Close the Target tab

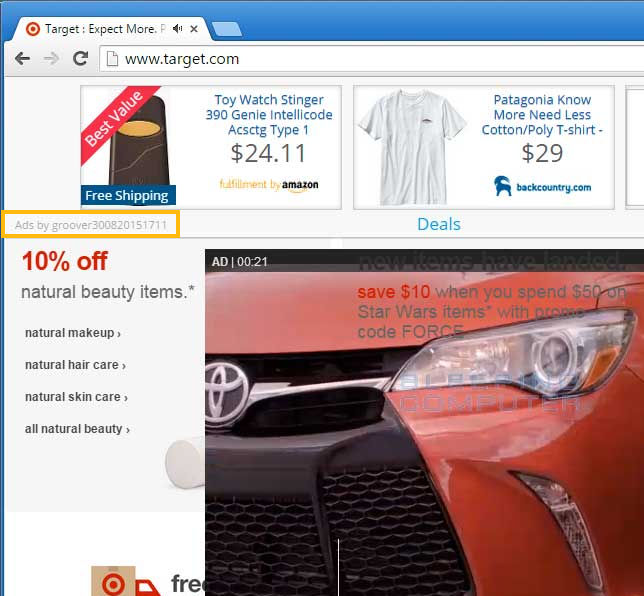click(194, 29)
